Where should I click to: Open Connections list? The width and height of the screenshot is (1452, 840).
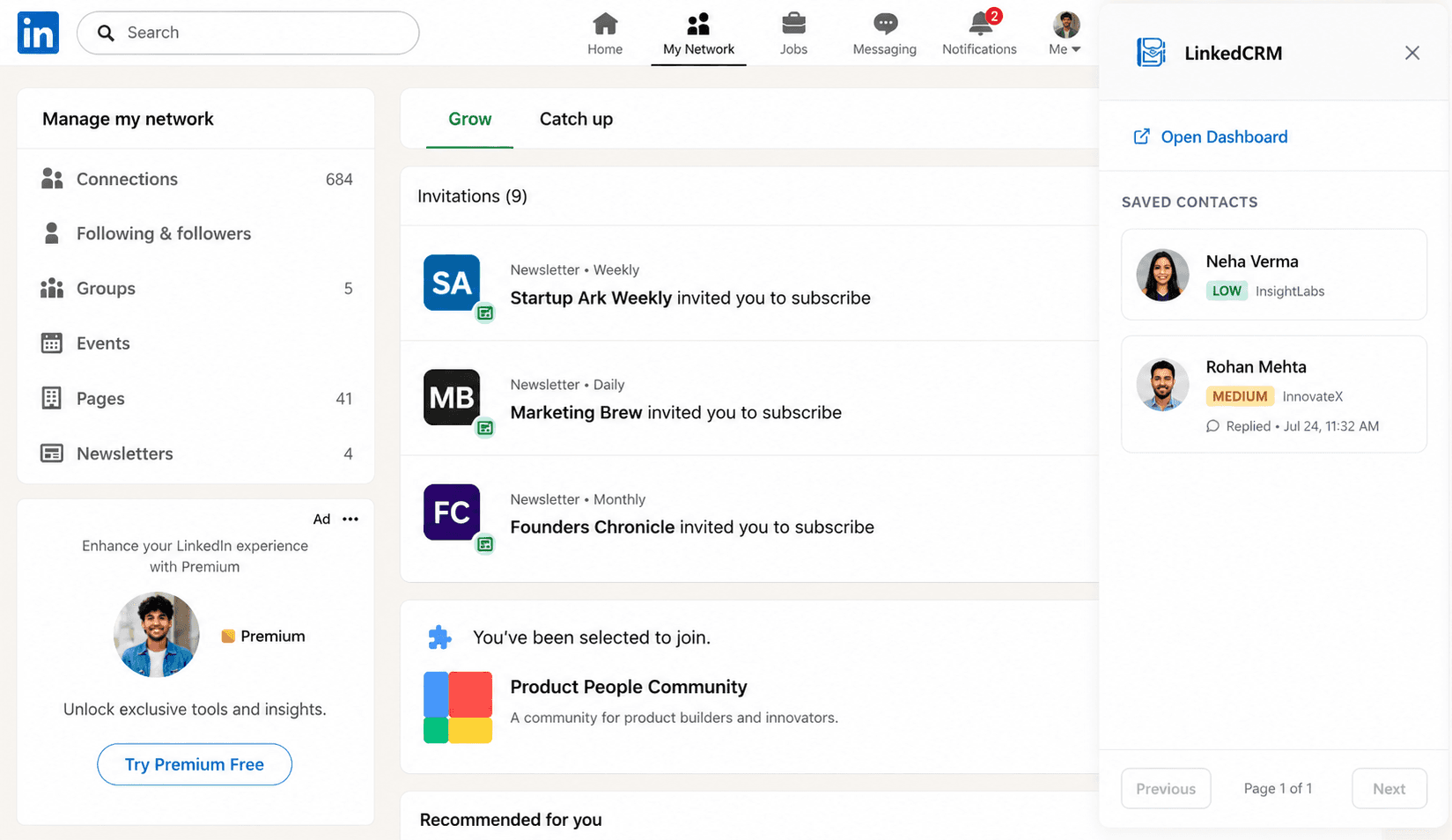click(x=196, y=179)
